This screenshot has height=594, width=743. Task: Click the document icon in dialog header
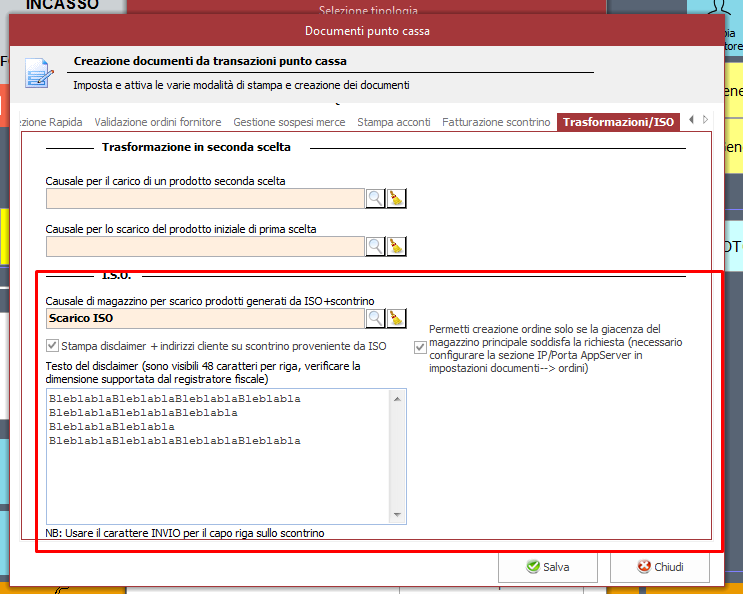pos(39,73)
